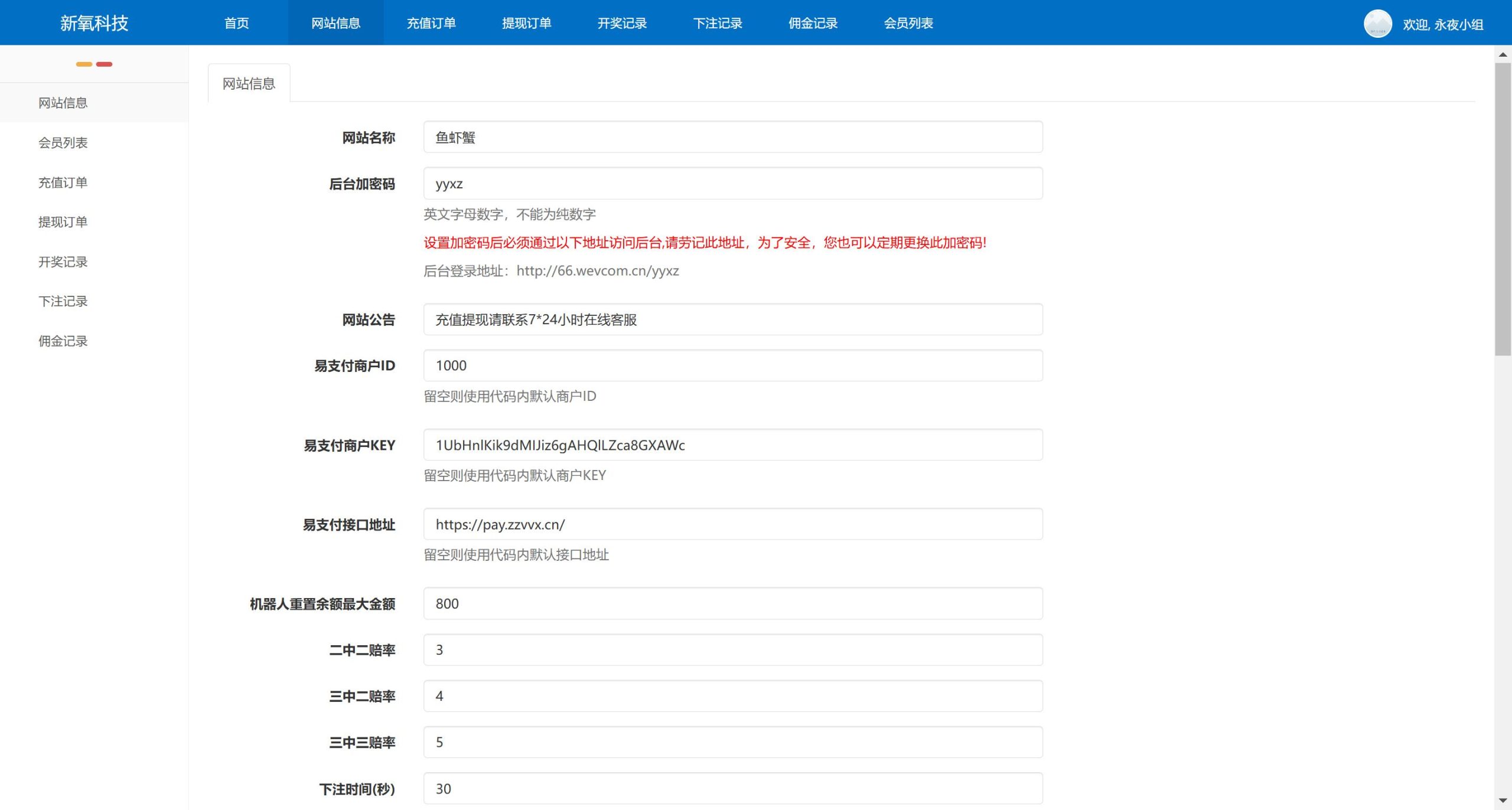Focus the 三中二赔率 input field
This screenshot has width=1512, height=810.
[x=733, y=696]
